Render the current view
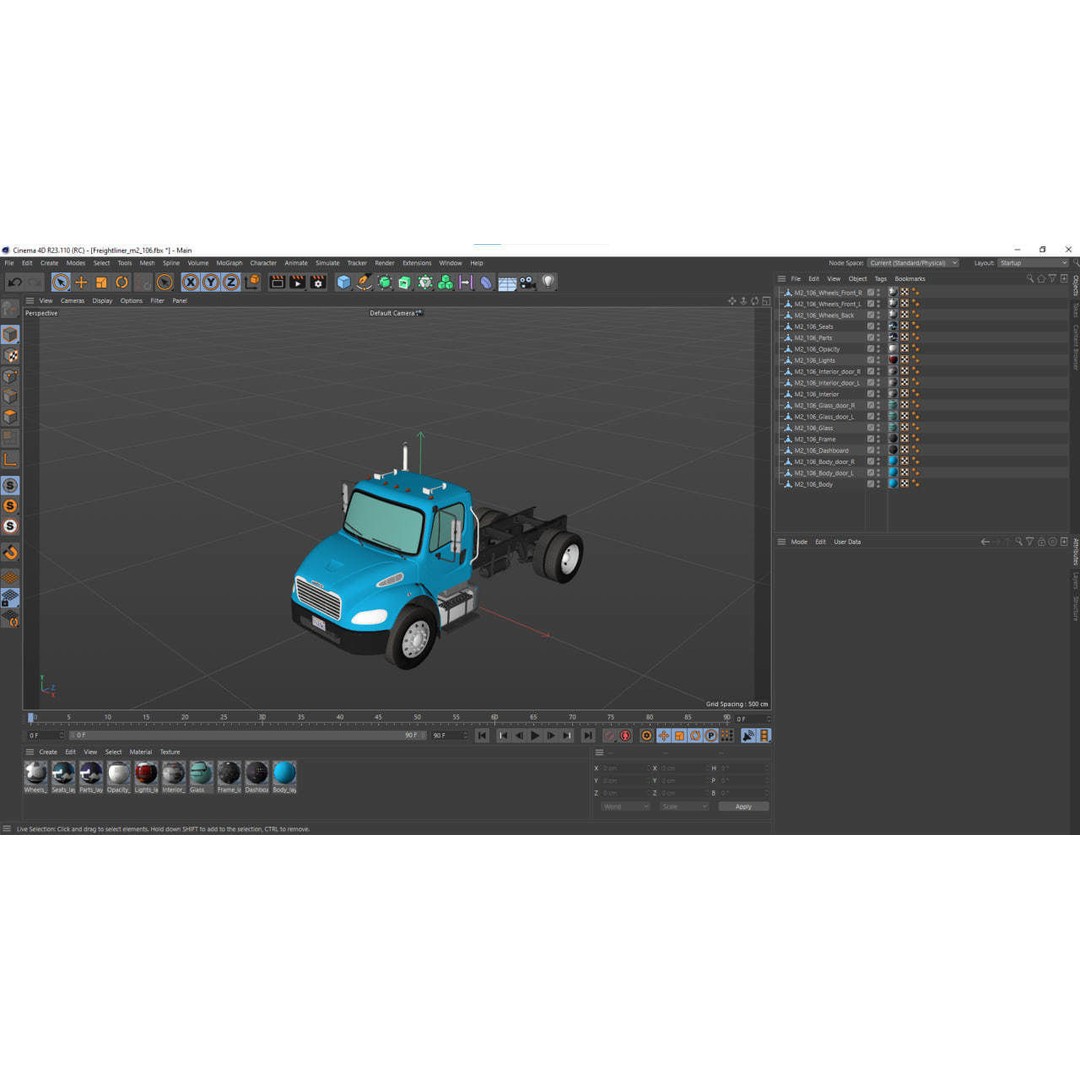1080x1080 pixels. 278,282
